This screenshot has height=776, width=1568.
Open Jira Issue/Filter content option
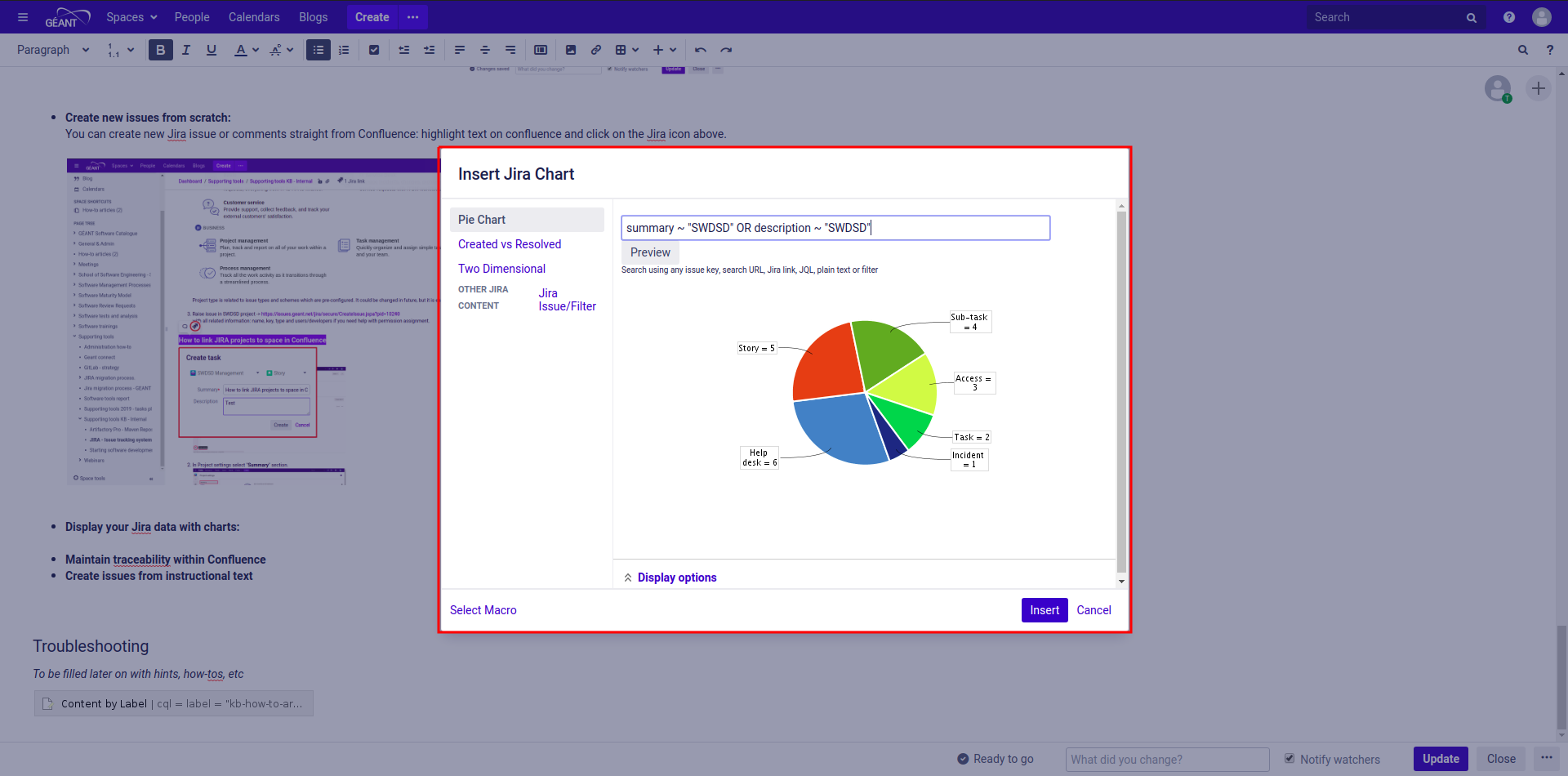click(x=567, y=300)
